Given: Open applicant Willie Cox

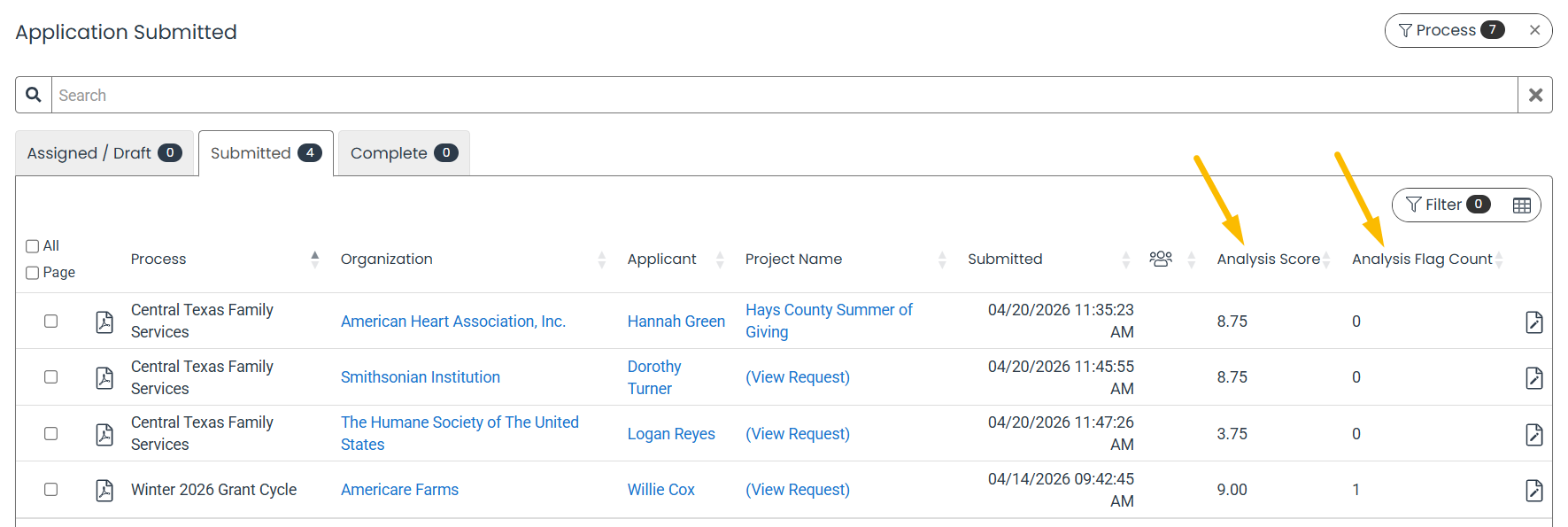Looking at the screenshot, I should click(661, 490).
